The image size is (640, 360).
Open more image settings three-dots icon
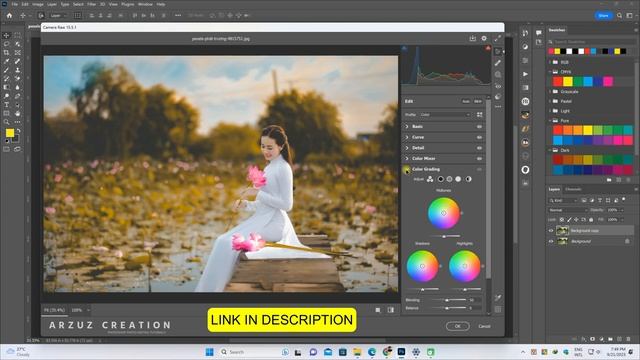coord(498,107)
